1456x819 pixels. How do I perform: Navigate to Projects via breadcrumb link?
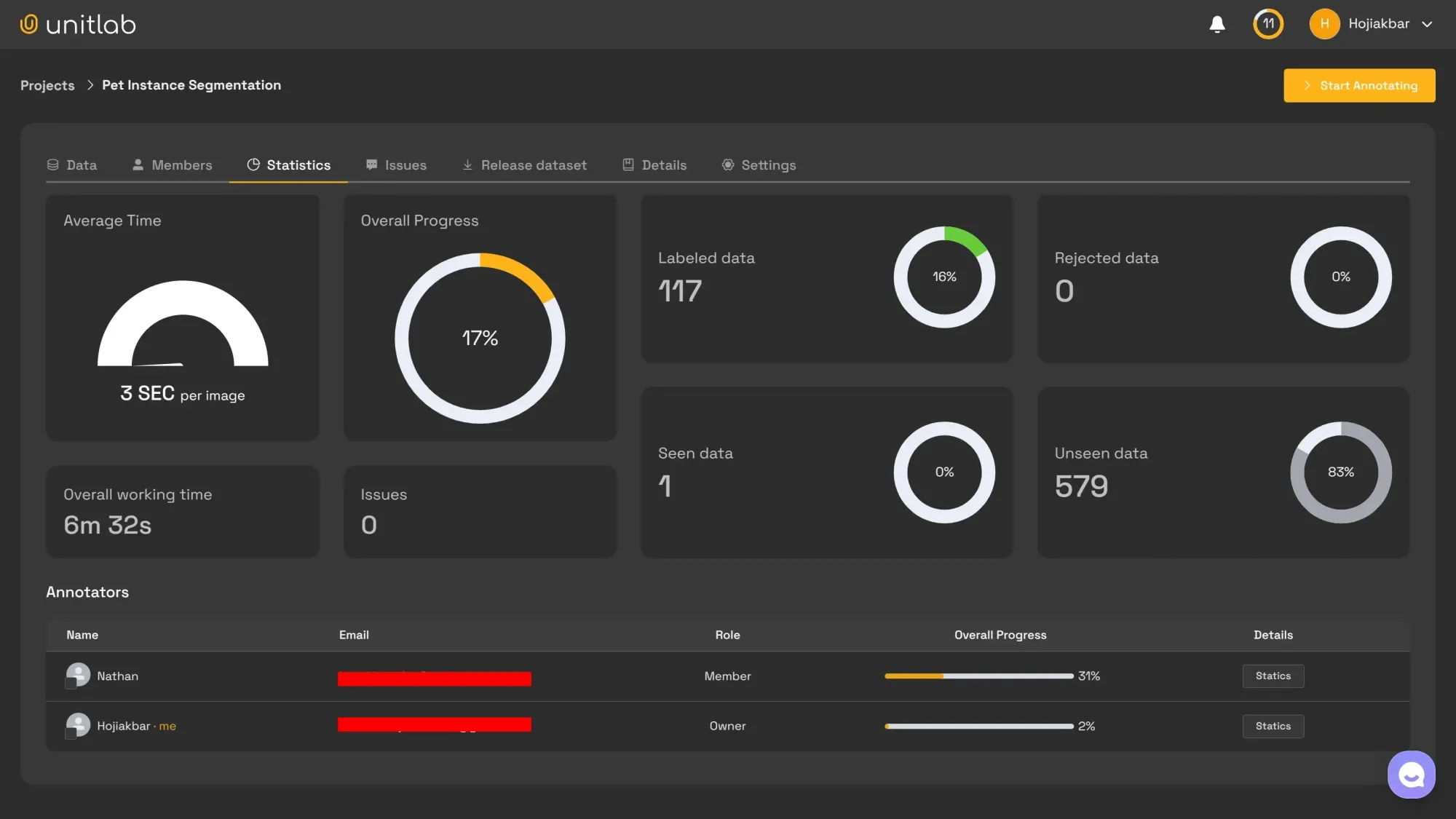click(x=47, y=85)
